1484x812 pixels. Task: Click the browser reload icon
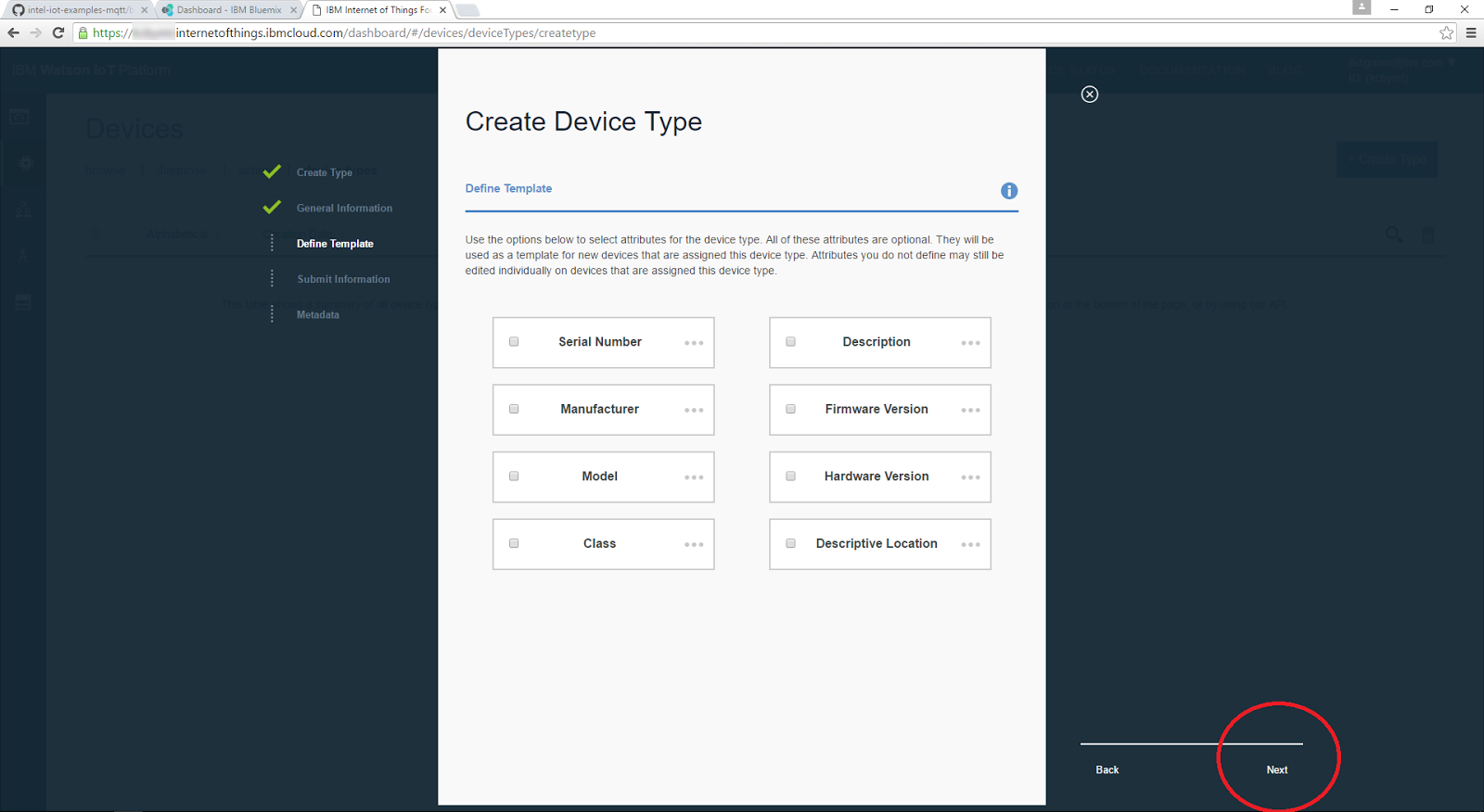58,32
